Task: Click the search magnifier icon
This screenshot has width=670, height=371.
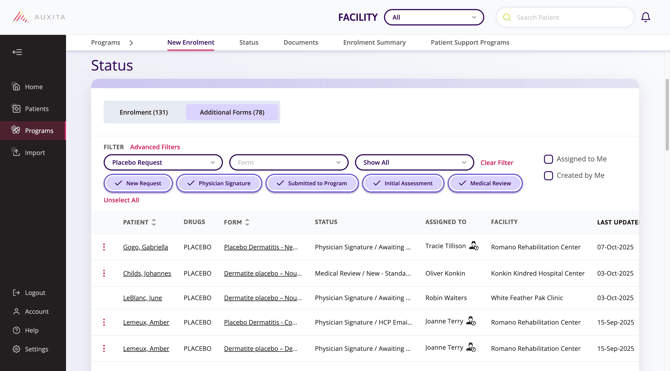Action: pos(507,17)
